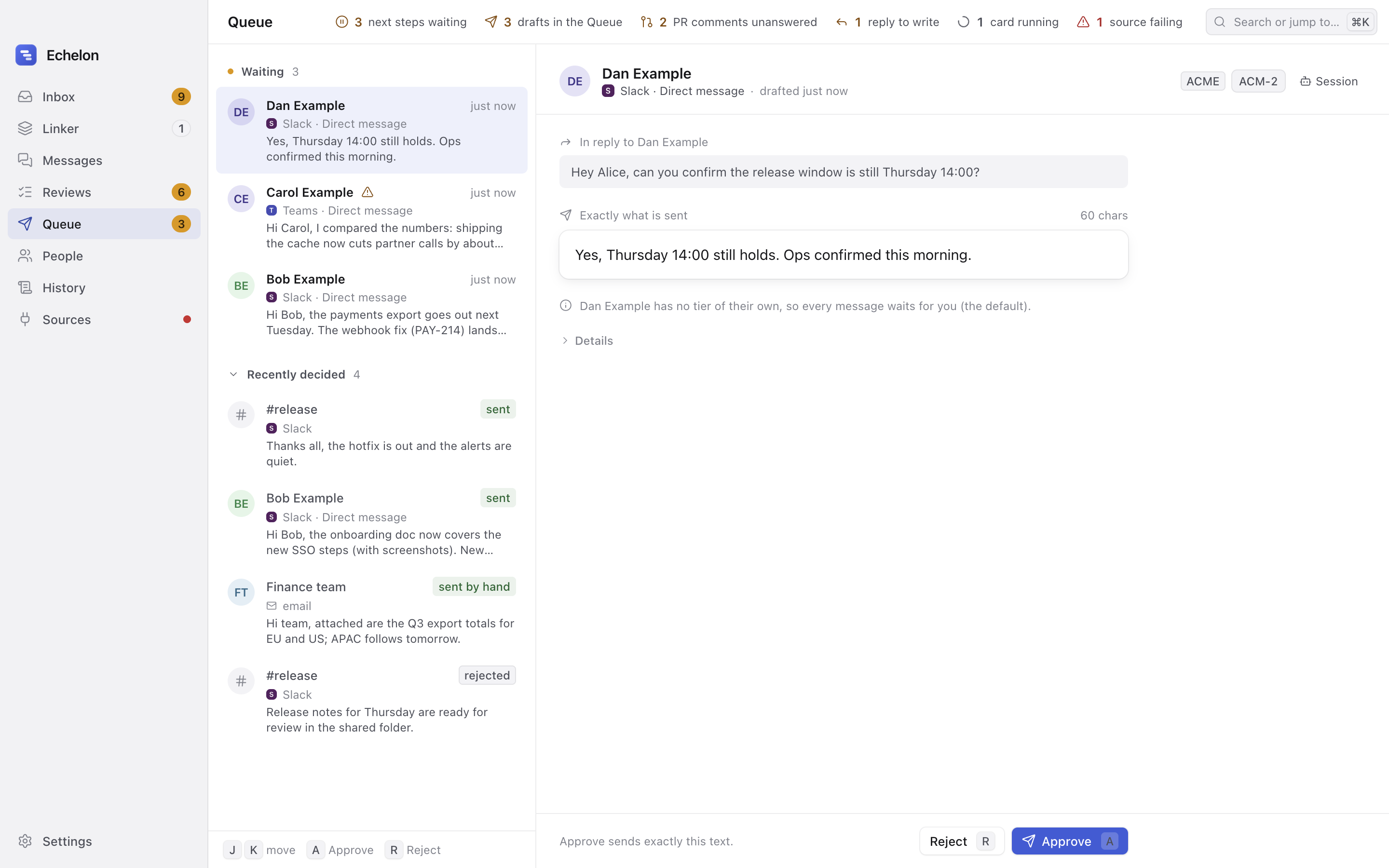Click the info icon about Dan's tier
1389x868 pixels.
[x=565, y=305]
